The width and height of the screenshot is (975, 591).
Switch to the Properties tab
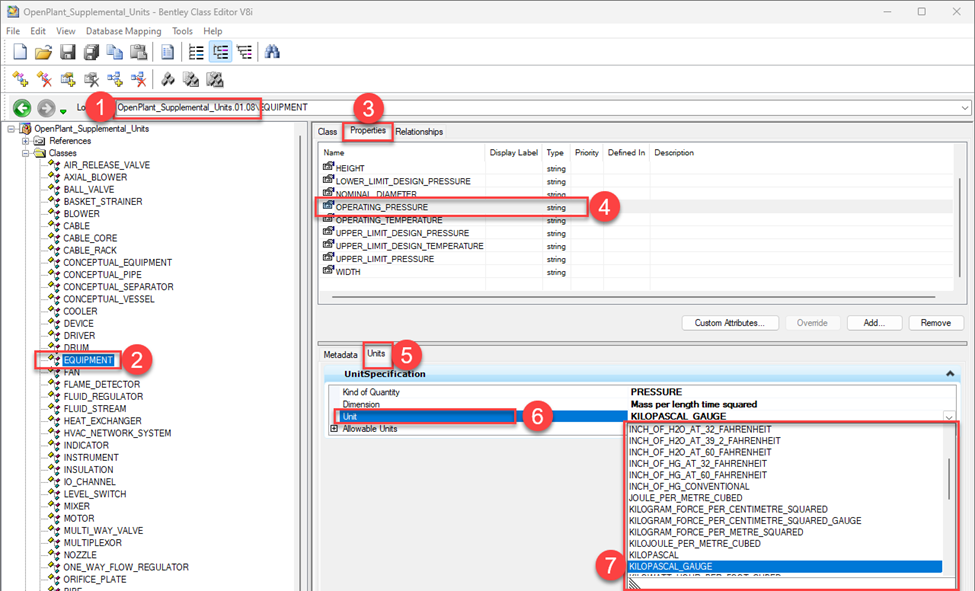click(367, 130)
